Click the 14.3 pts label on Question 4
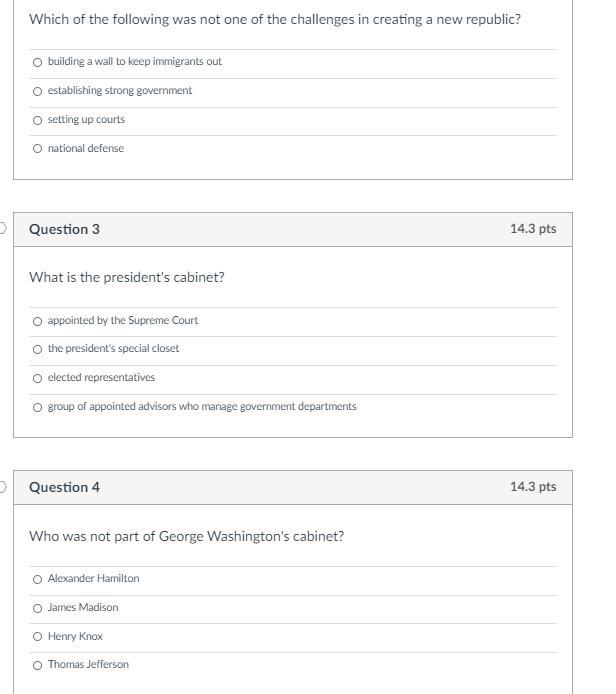The image size is (616, 694). (x=532, y=487)
